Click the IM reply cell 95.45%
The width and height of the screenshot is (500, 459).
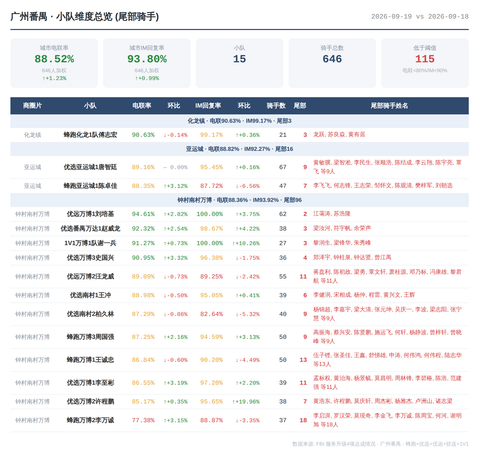point(211,167)
